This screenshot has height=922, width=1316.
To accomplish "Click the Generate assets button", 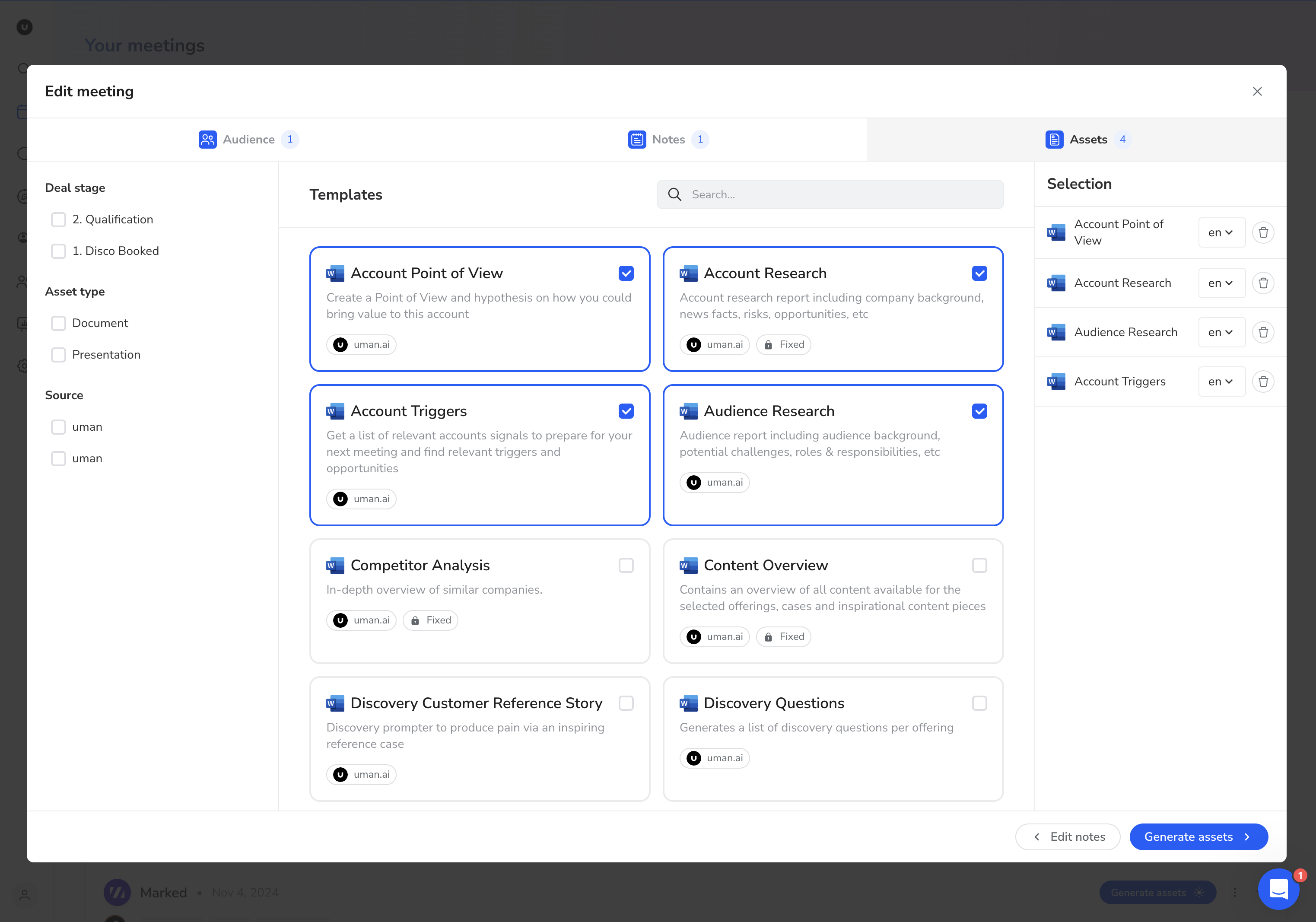I will (1198, 836).
